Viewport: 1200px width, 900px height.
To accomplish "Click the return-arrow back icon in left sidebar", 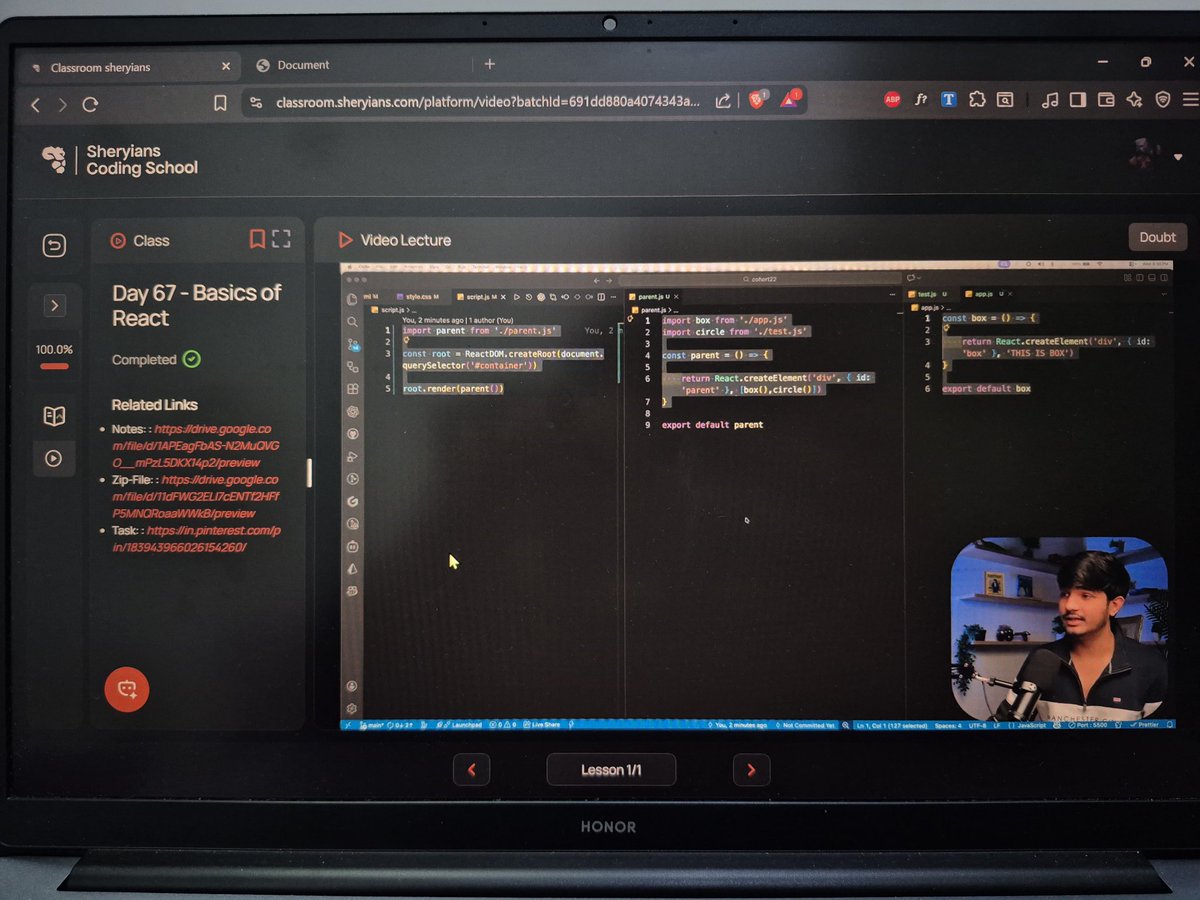I will point(54,245).
